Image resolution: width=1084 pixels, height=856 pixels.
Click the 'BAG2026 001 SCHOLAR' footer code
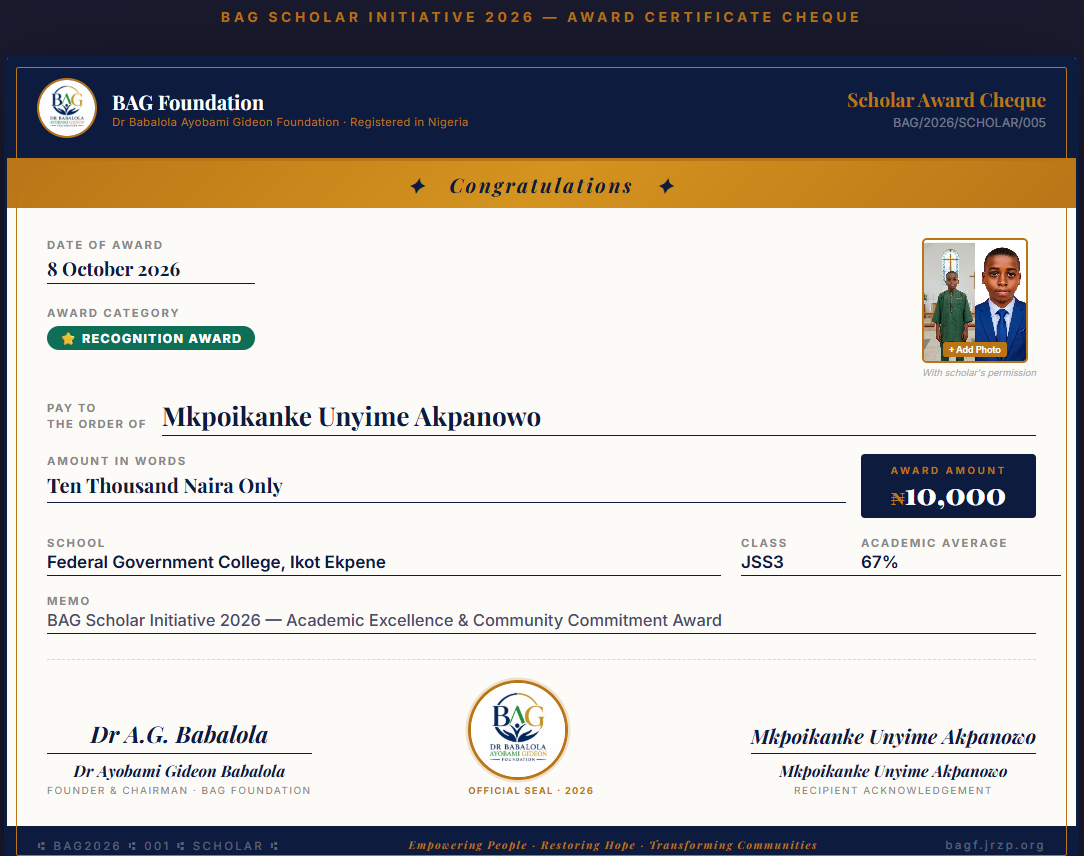[x=158, y=846]
